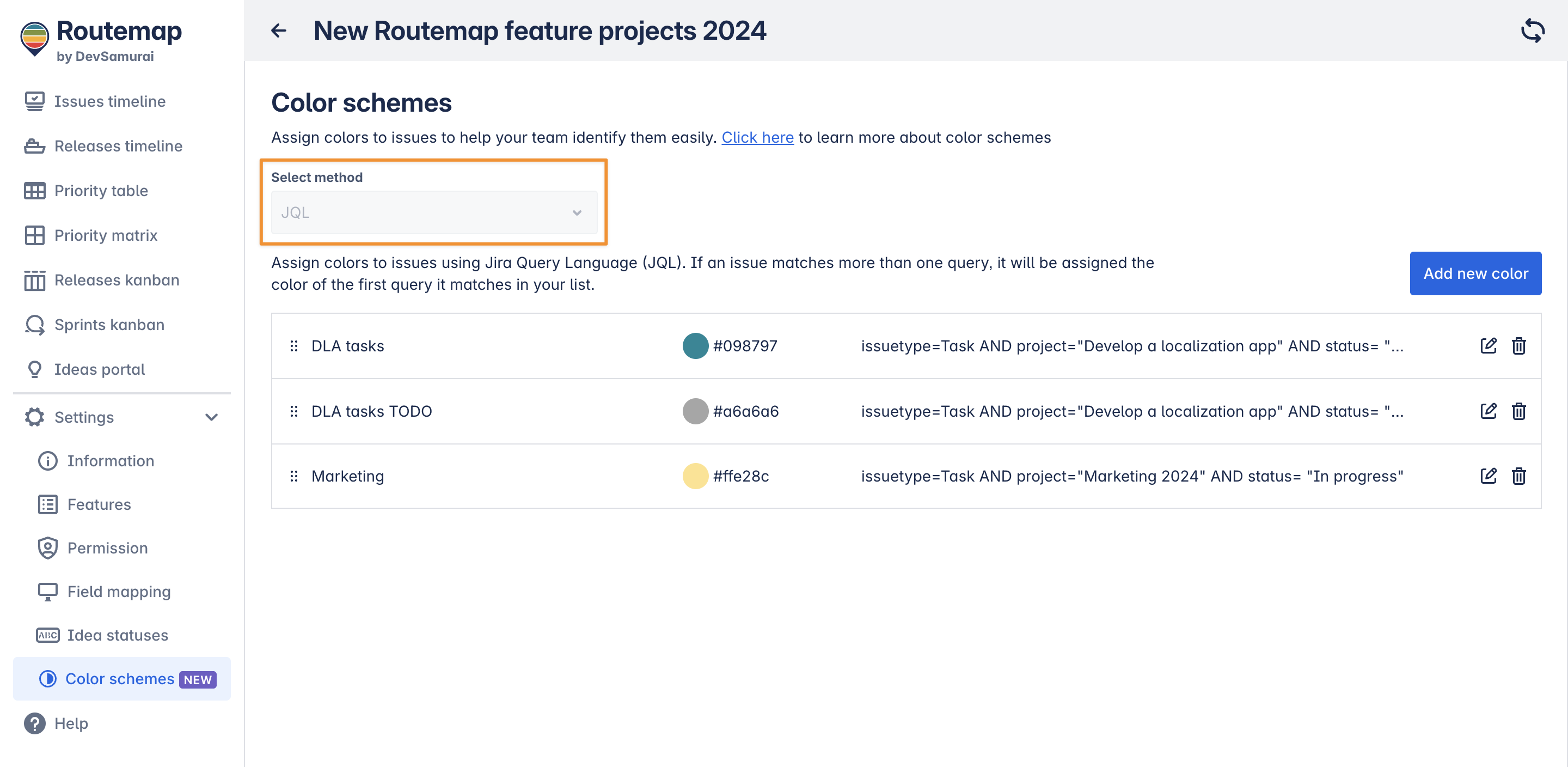Edit the DLA tasks color rule

coord(1487,346)
